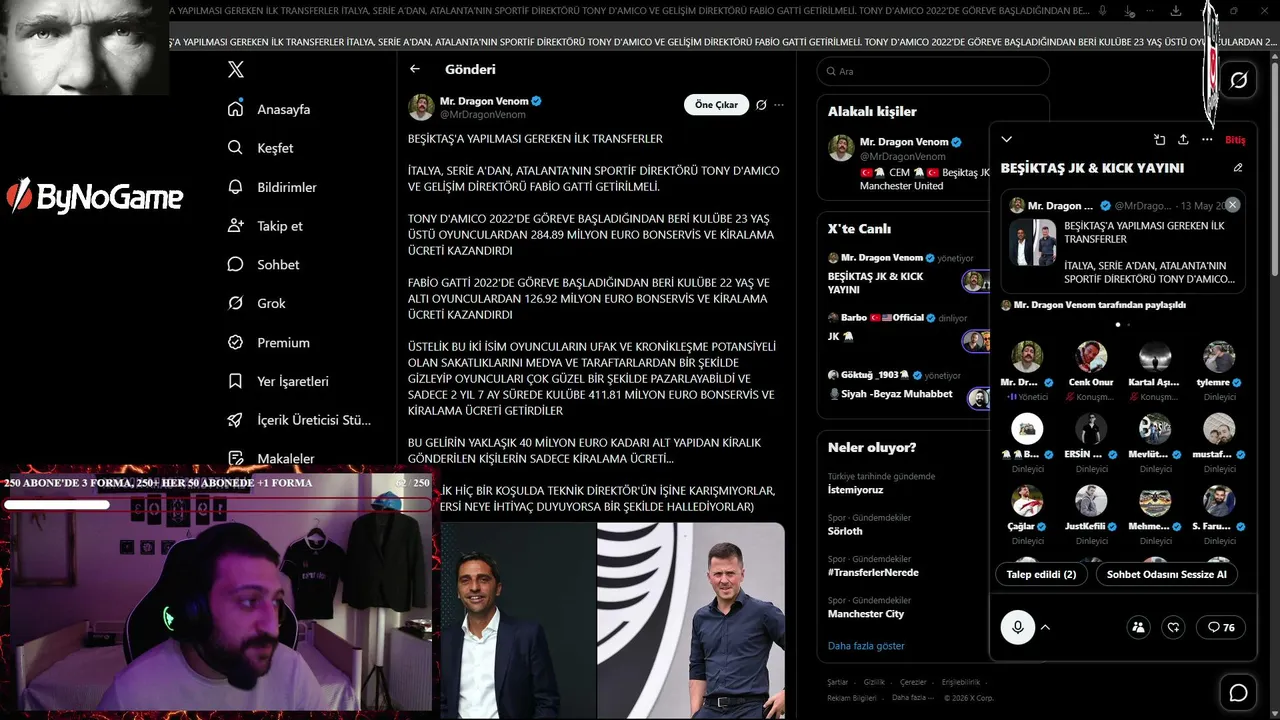Click the share icon in space header
Viewport: 1280px width, 720px height.
tap(1183, 140)
